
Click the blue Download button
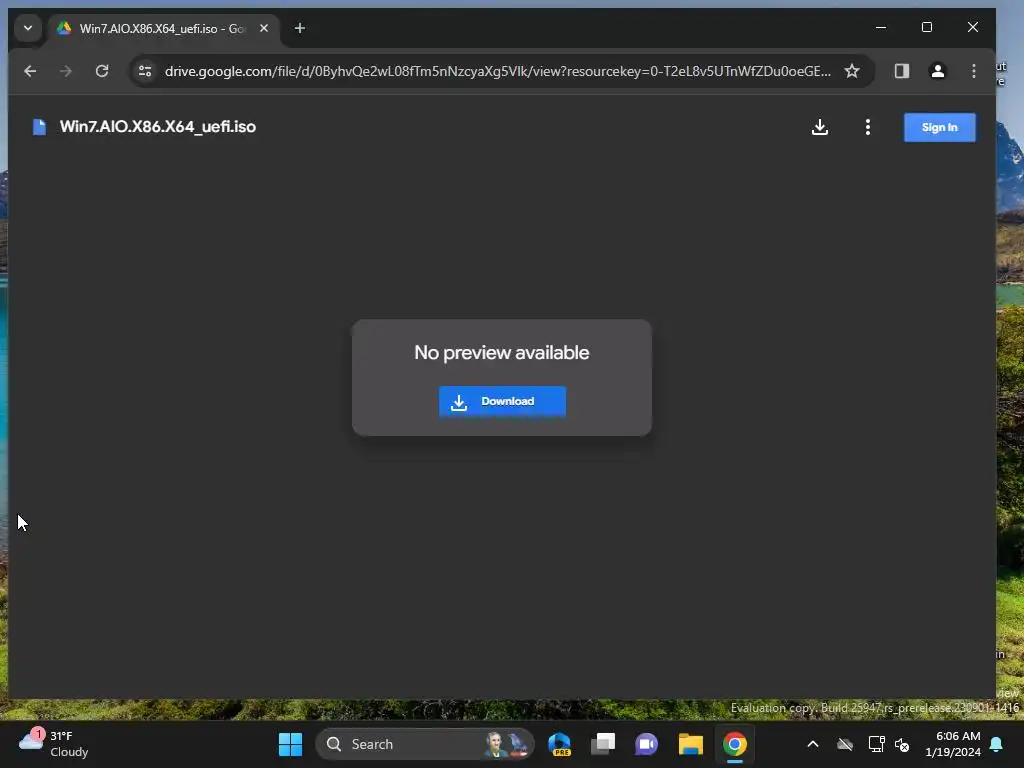[502, 402]
